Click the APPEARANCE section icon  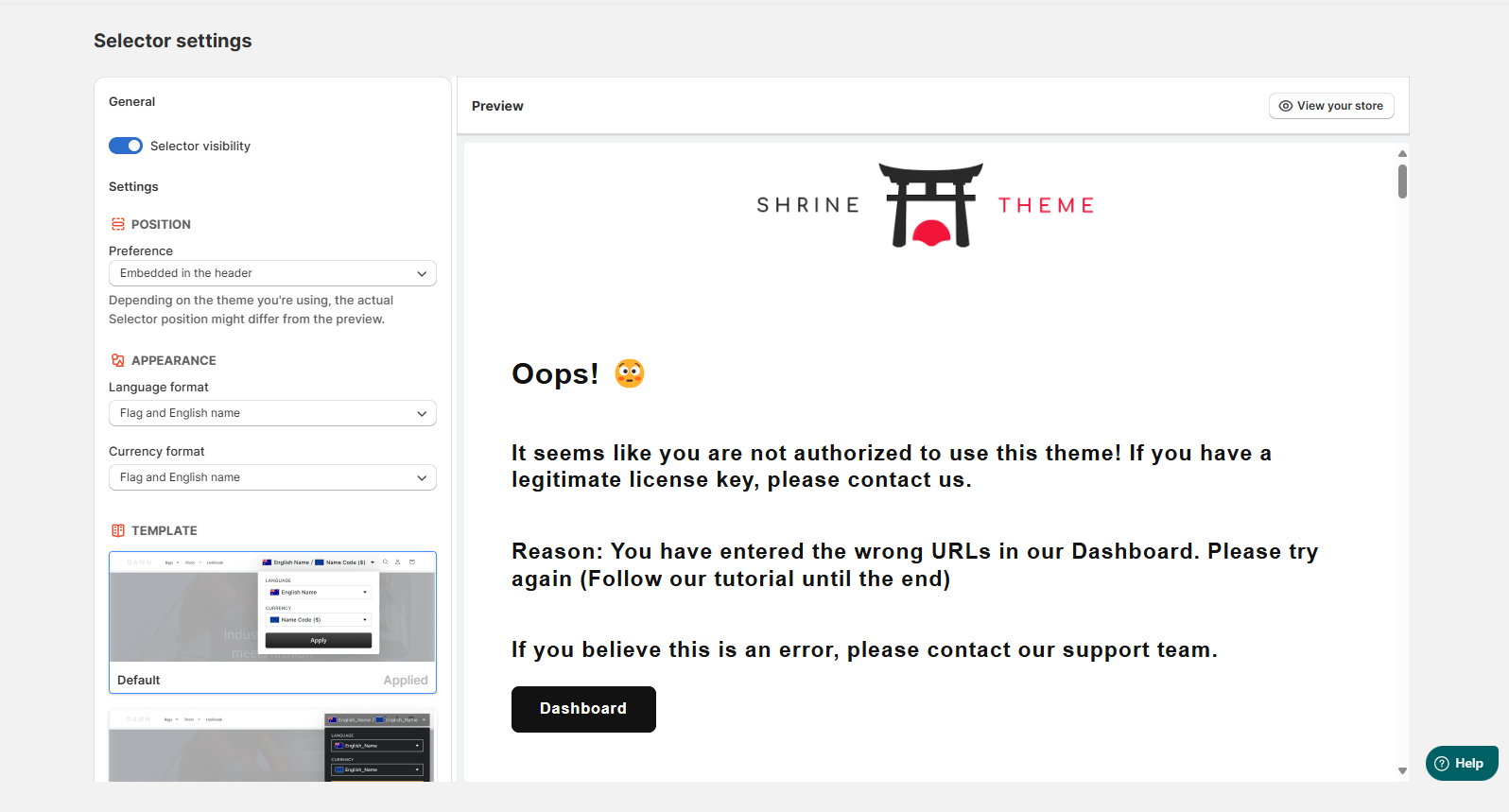pos(118,360)
